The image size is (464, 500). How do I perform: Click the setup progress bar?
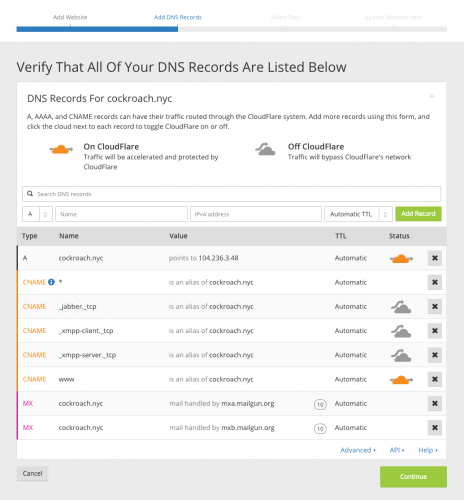coord(232,29)
